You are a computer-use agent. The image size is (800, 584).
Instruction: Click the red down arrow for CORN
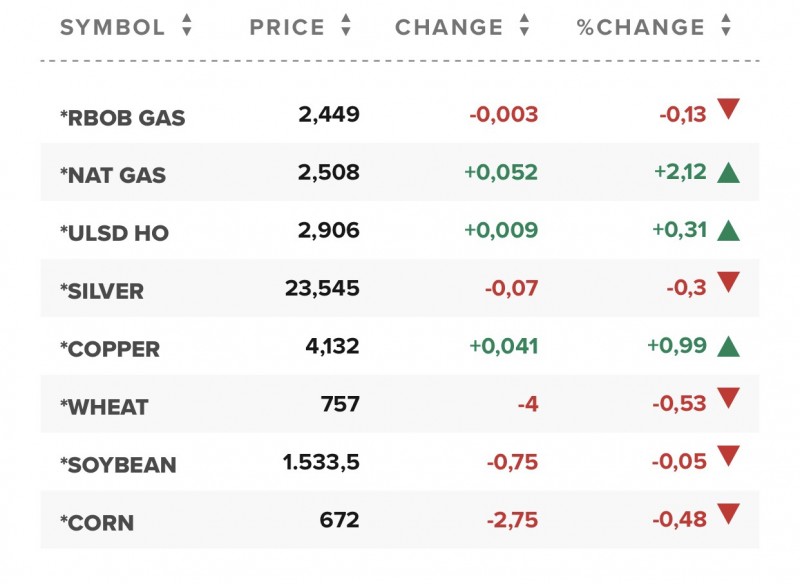tap(728, 515)
